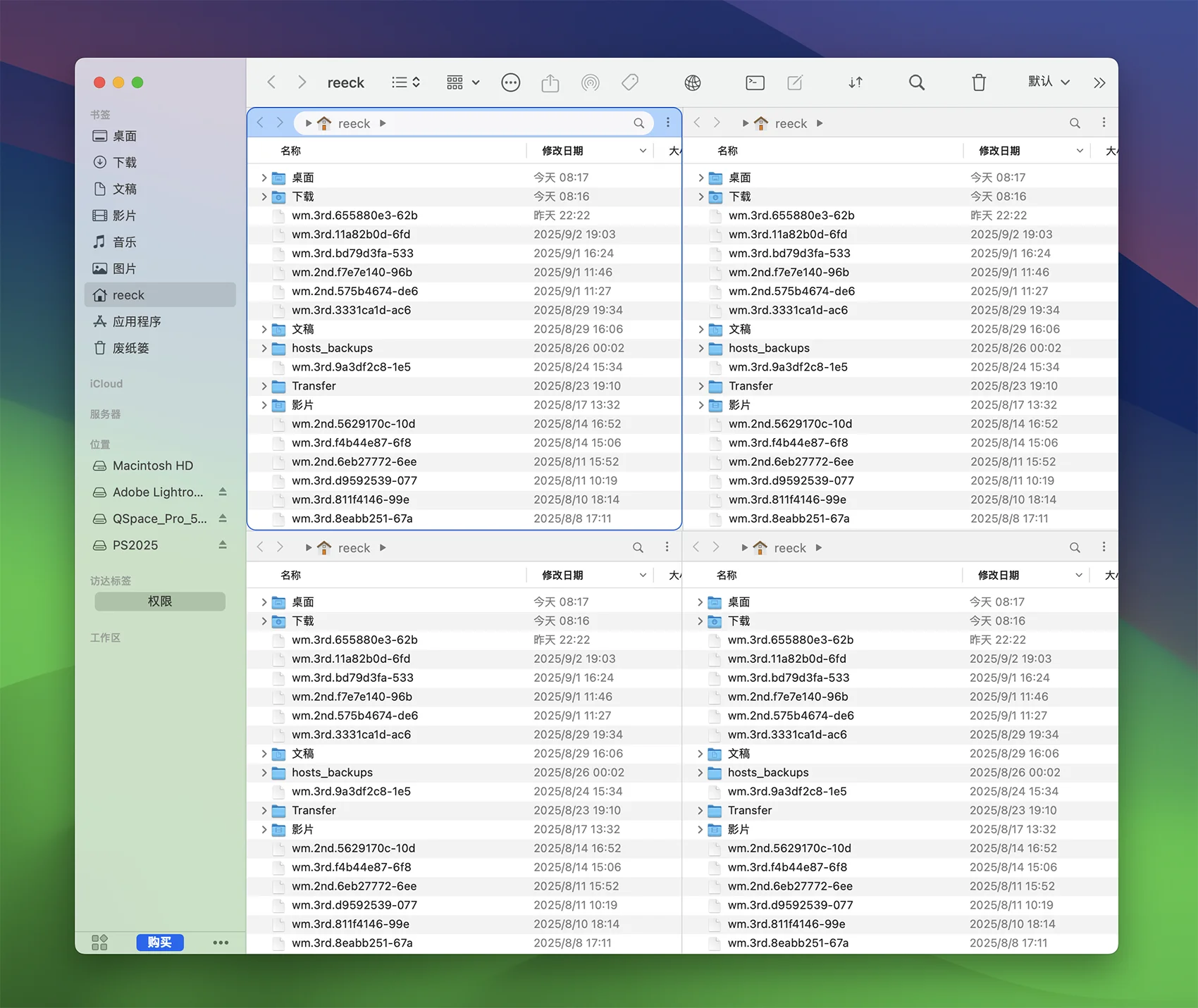Open terminal from the toolbar icon
The width and height of the screenshot is (1198, 1008).
[755, 82]
